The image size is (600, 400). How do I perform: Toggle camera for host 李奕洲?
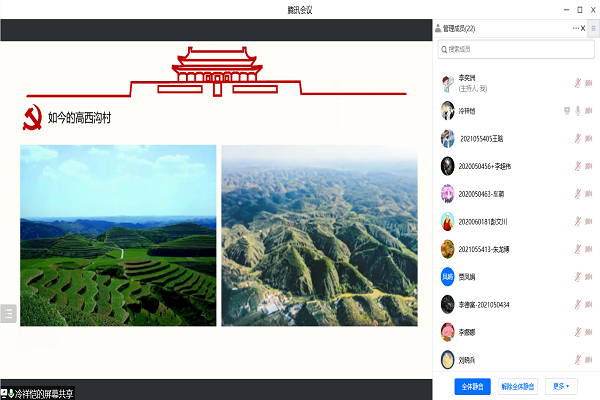click(x=588, y=84)
